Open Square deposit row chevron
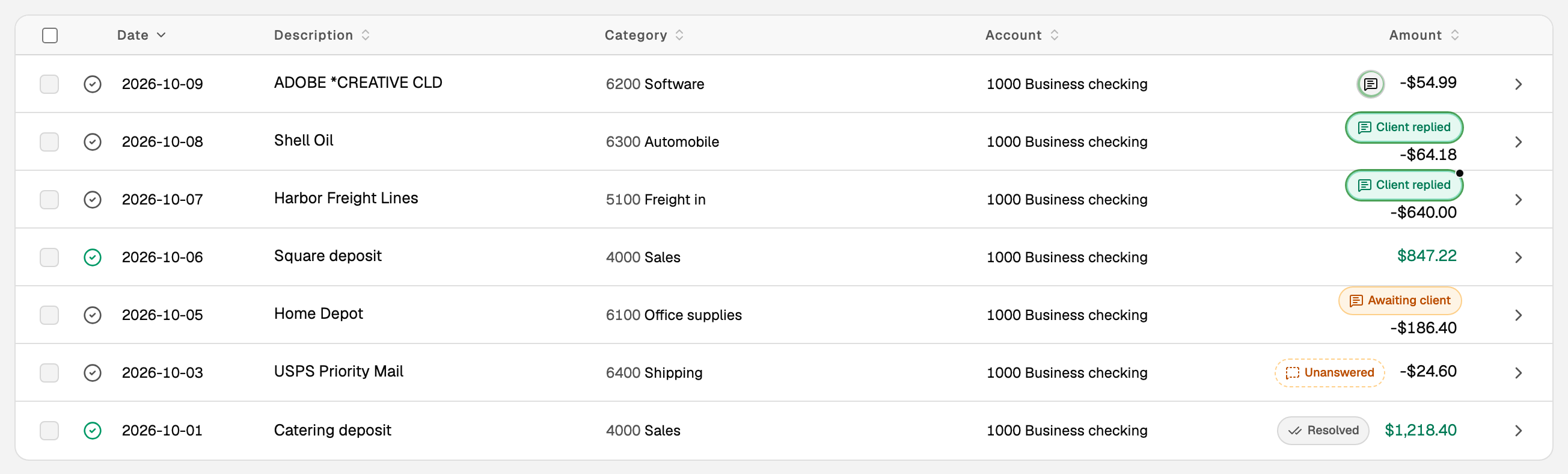The image size is (1568, 474). tap(1518, 257)
